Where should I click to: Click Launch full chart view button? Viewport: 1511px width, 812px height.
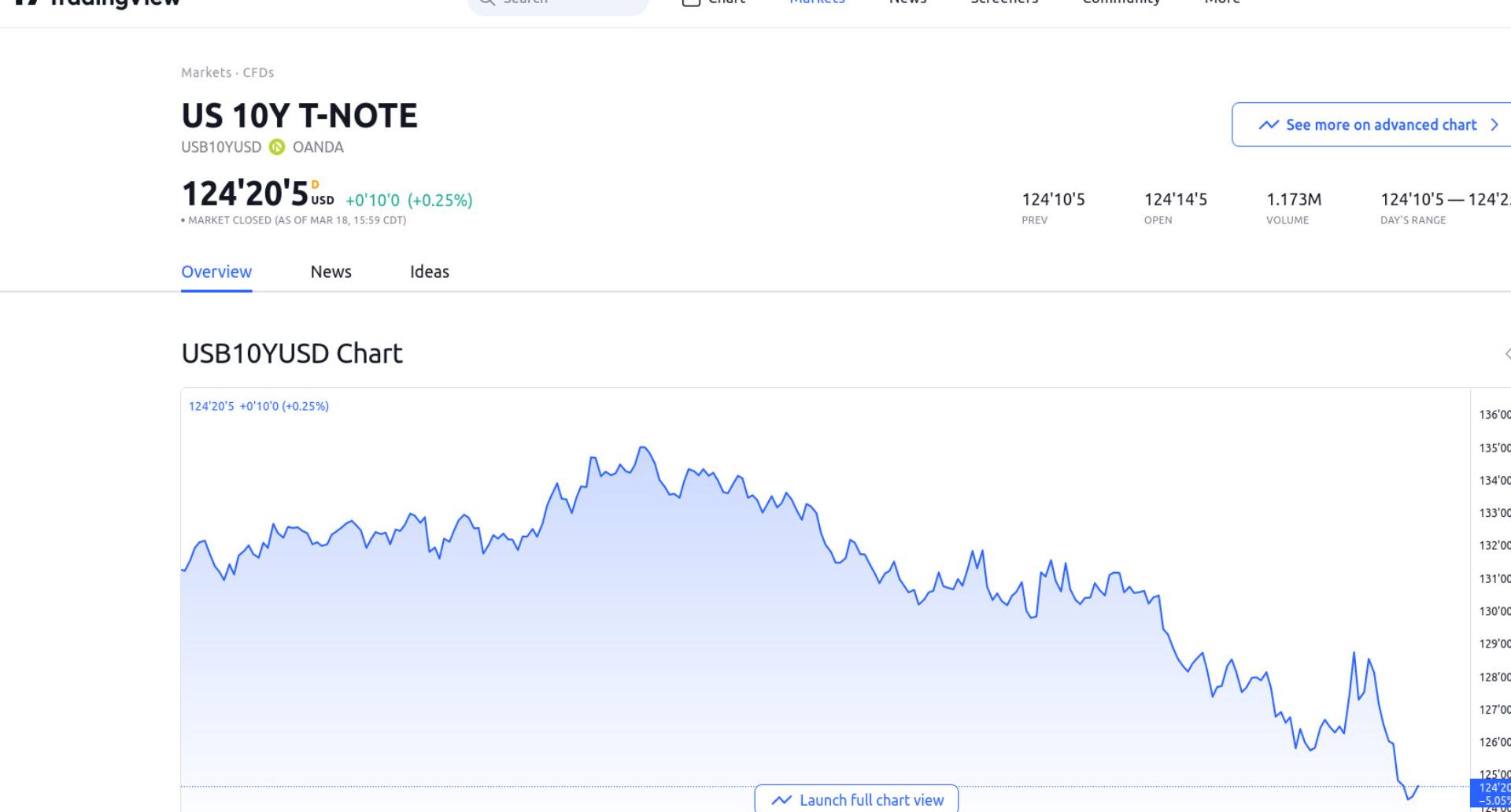[856, 799]
